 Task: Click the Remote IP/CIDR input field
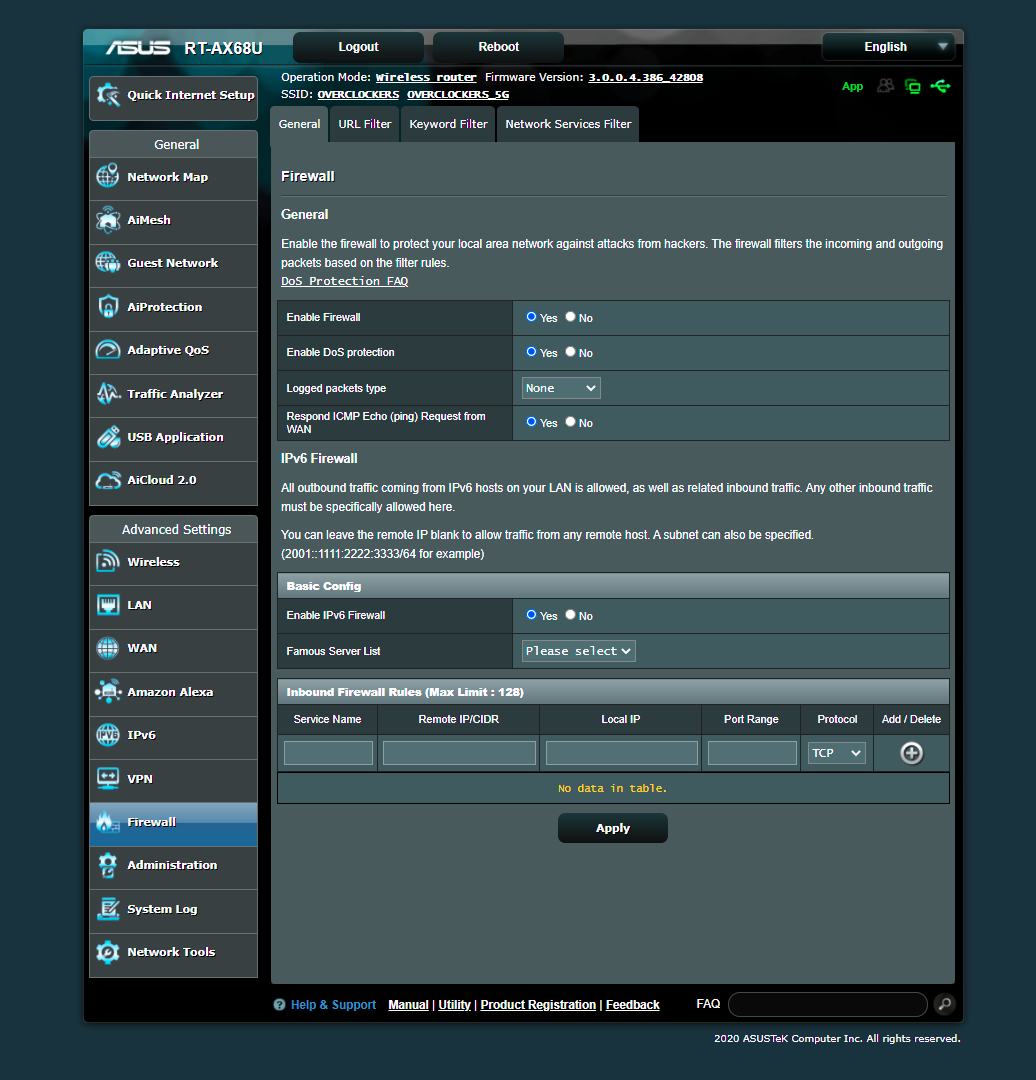459,753
